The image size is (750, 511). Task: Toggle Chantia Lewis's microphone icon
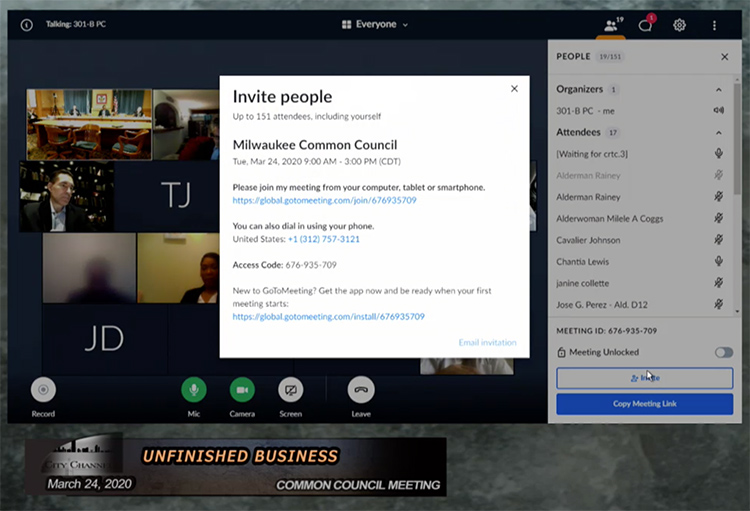click(x=718, y=261)
